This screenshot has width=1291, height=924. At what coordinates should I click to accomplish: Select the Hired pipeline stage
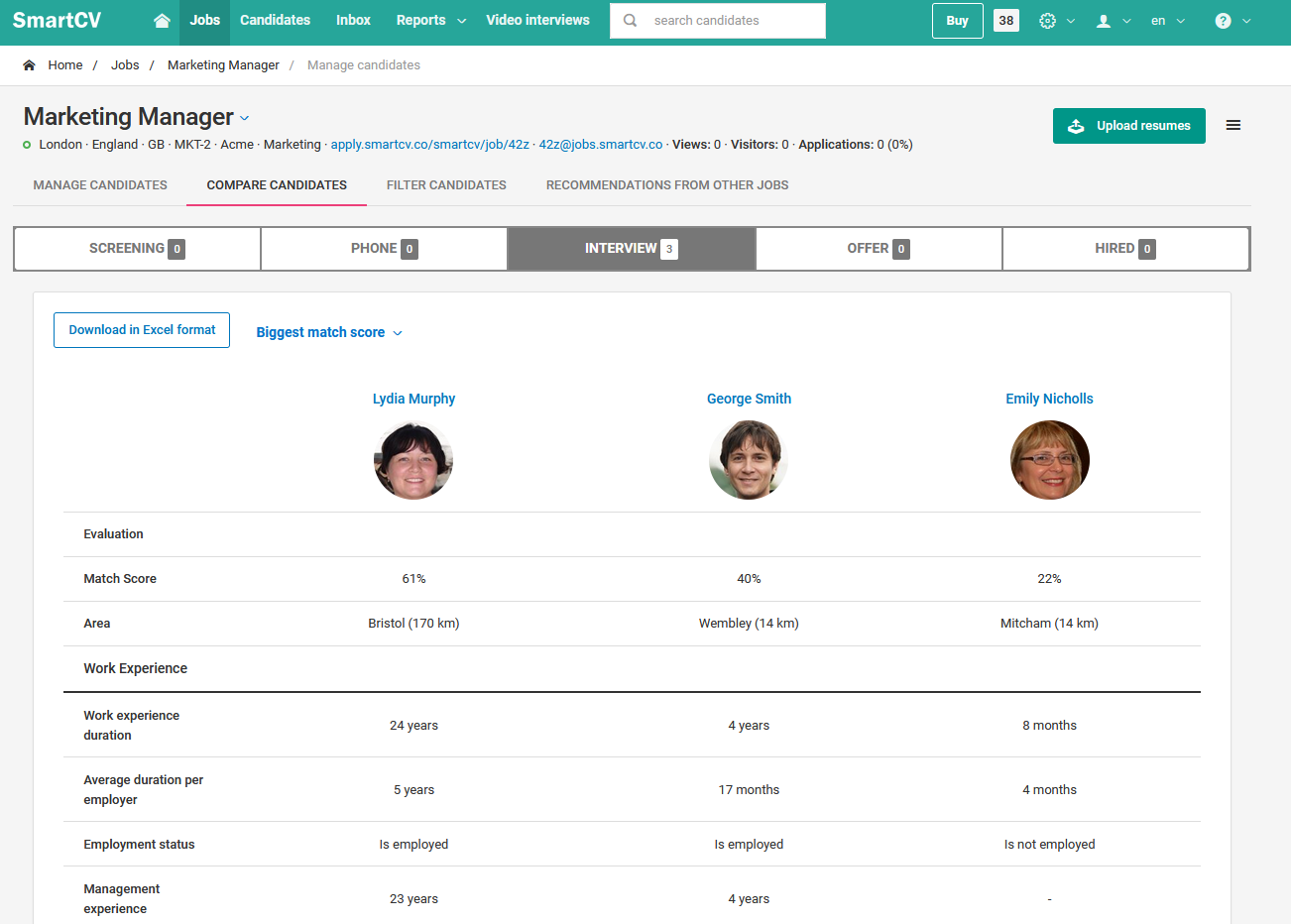[1125, 249]
